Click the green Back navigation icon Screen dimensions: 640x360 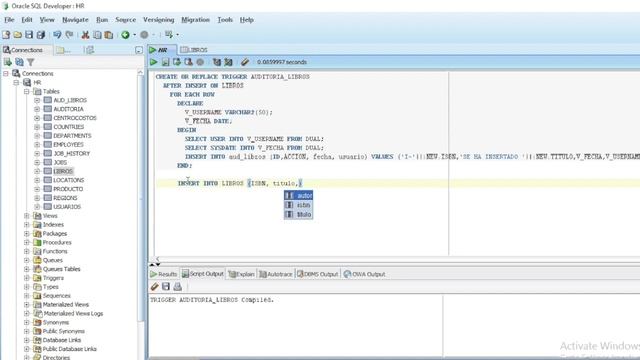[125, 35]
